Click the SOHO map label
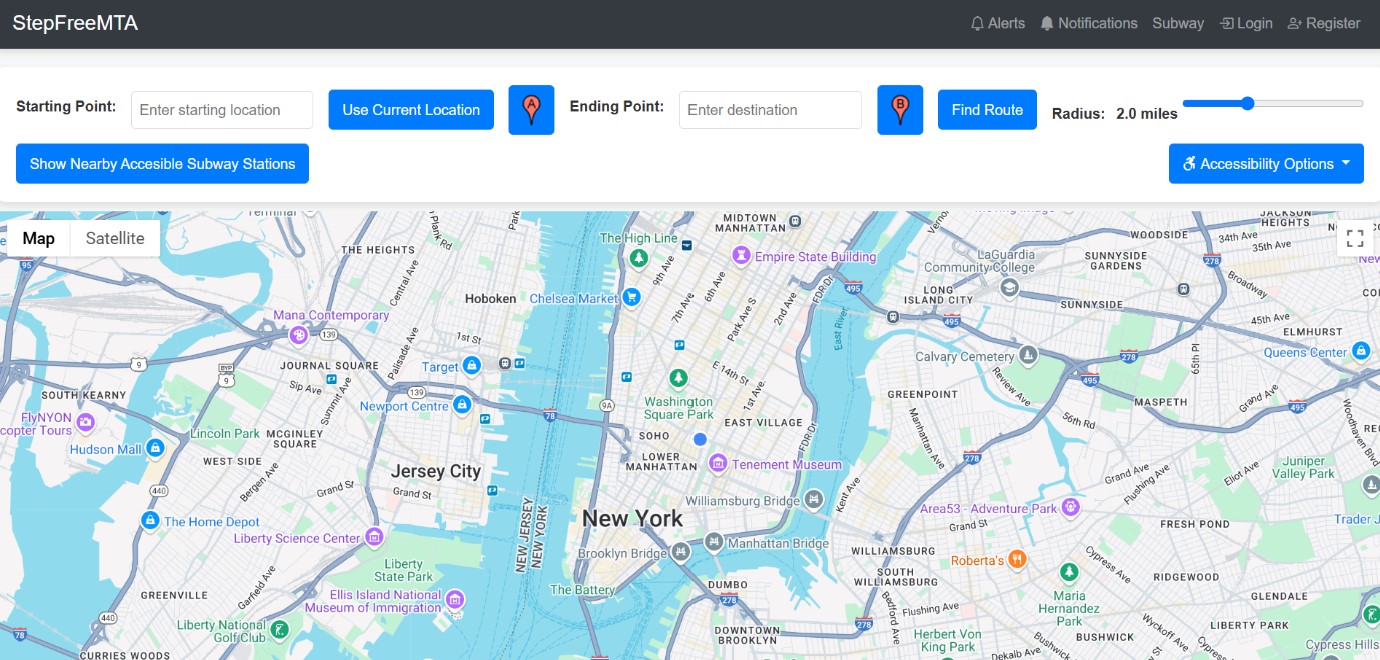This screenshot has width=1380, height=660. tap(655, 436)
